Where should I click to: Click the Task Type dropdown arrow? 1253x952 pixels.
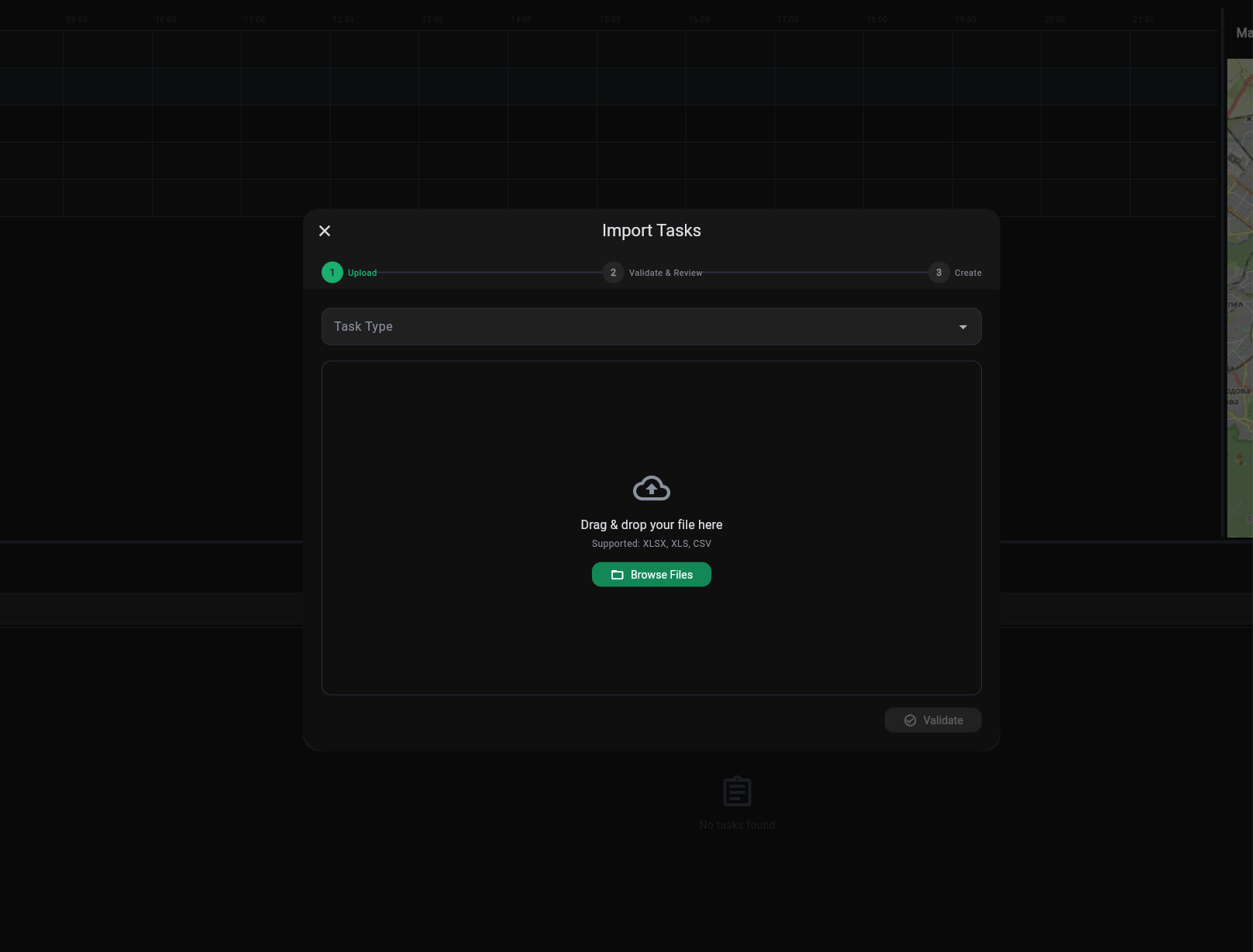tap(962, 326)
